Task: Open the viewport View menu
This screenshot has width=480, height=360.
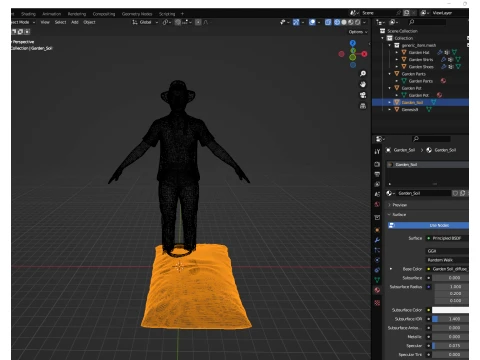Action: tap(45, 22)
